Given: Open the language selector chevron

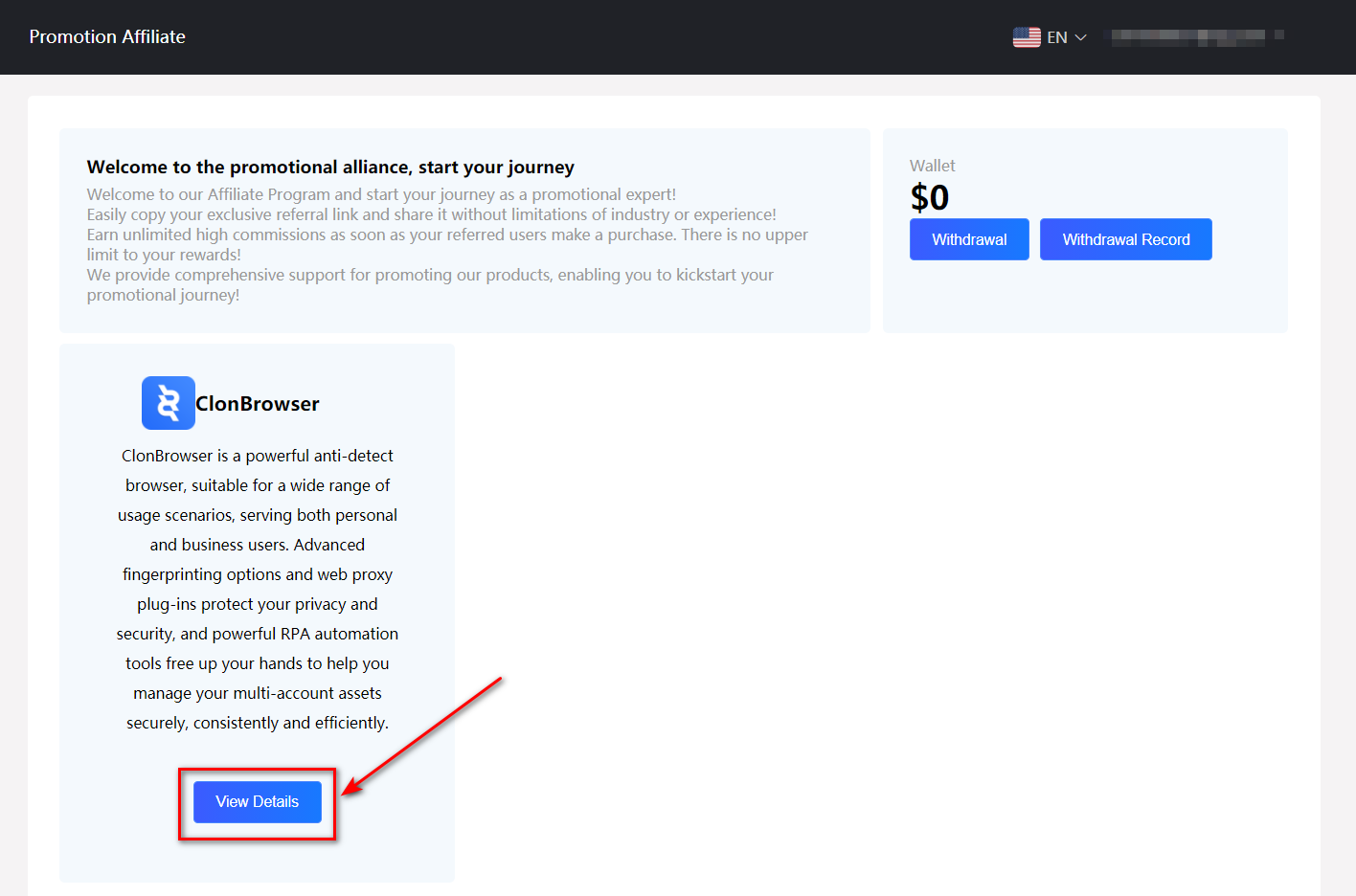Looking at the screenshot, I should [x=1081, y=37].
